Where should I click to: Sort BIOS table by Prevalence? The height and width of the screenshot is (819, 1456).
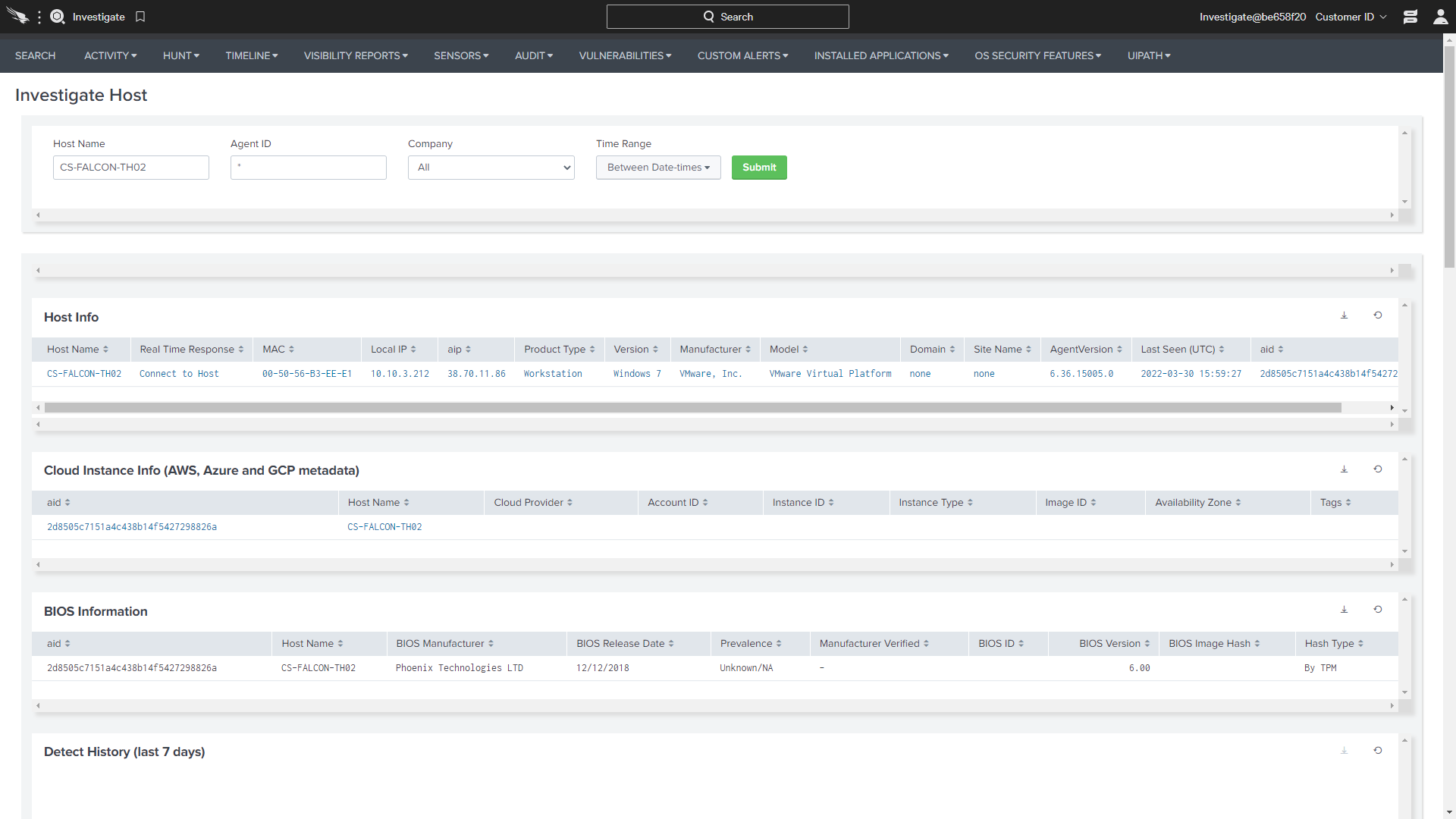coord(751,644)
